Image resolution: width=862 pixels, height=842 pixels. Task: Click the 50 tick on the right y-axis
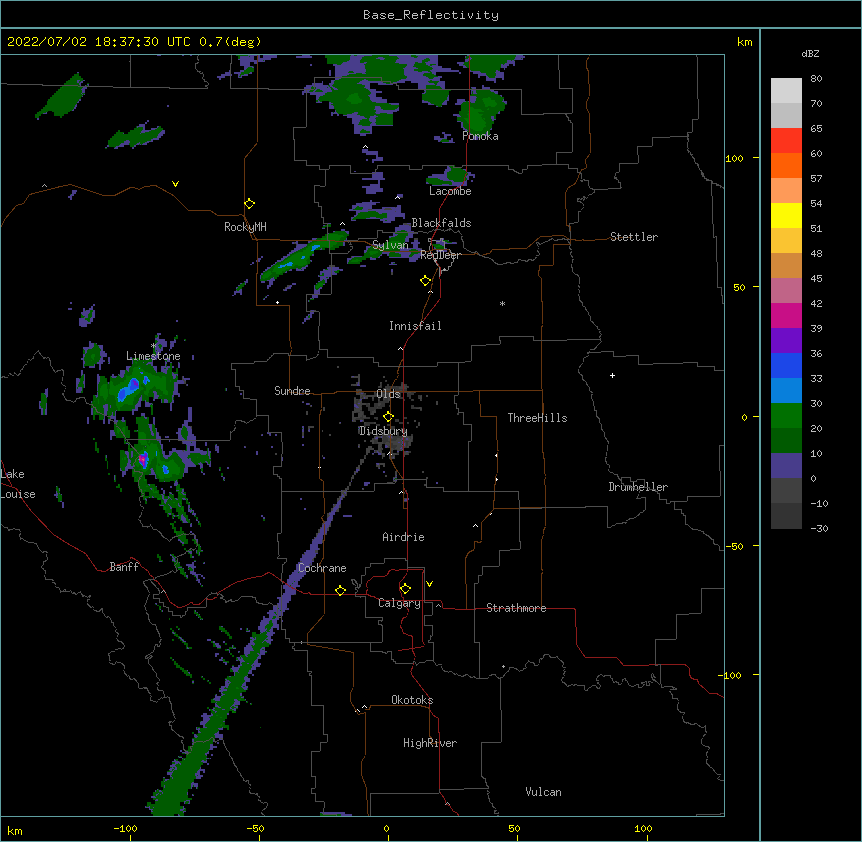[x=739, y=287]
